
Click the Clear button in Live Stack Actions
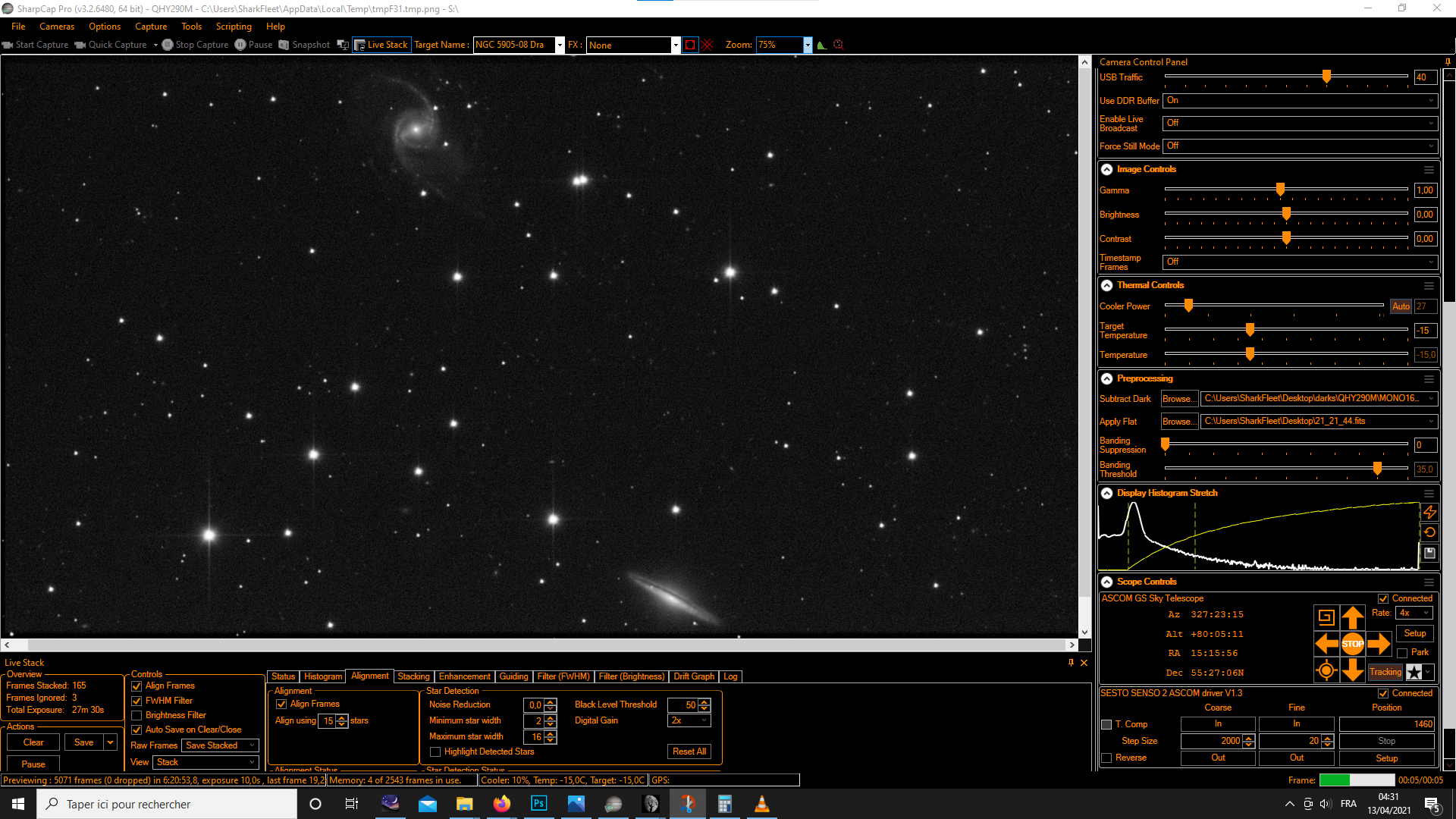click(33, 742)
